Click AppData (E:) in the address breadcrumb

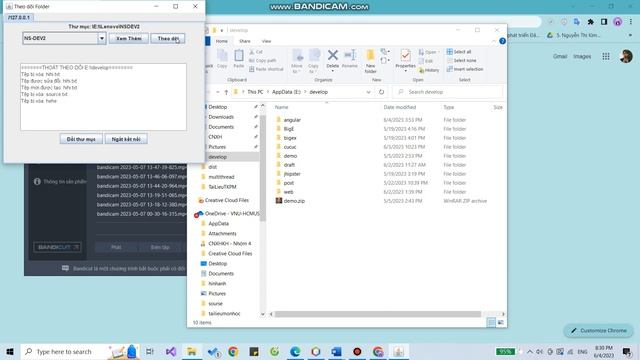(286, 92)
